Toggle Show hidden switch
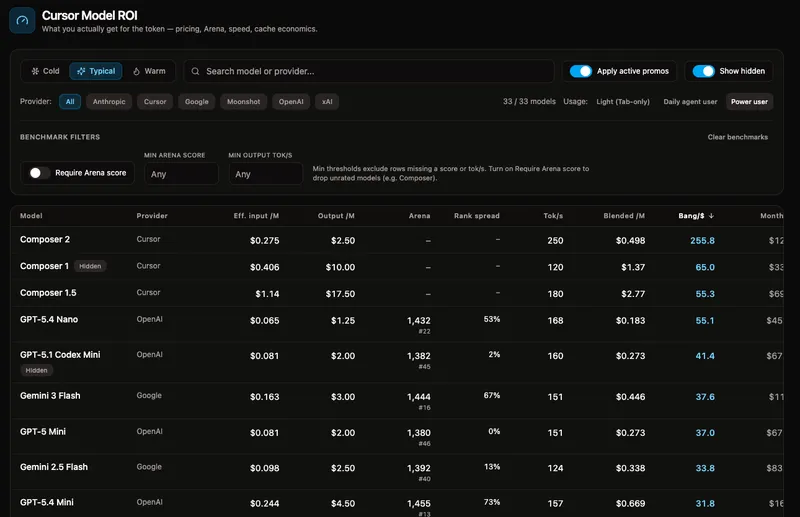 [703, 71]
